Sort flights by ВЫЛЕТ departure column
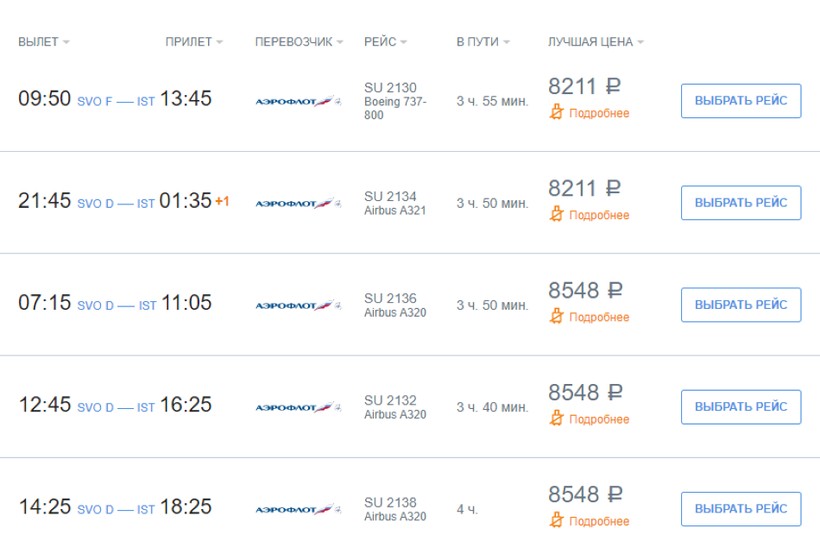 [x=44, y=42]
